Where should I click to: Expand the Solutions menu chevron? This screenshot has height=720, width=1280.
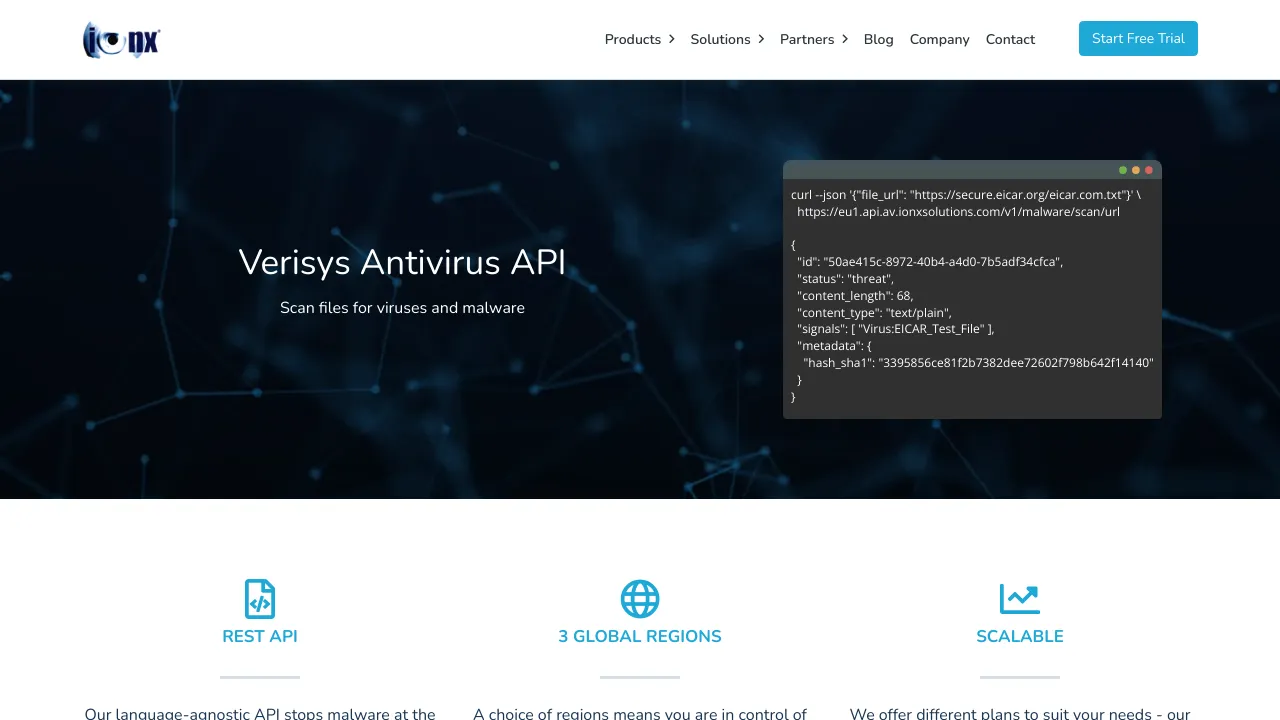pyautogui.click(x=761, y=39)
